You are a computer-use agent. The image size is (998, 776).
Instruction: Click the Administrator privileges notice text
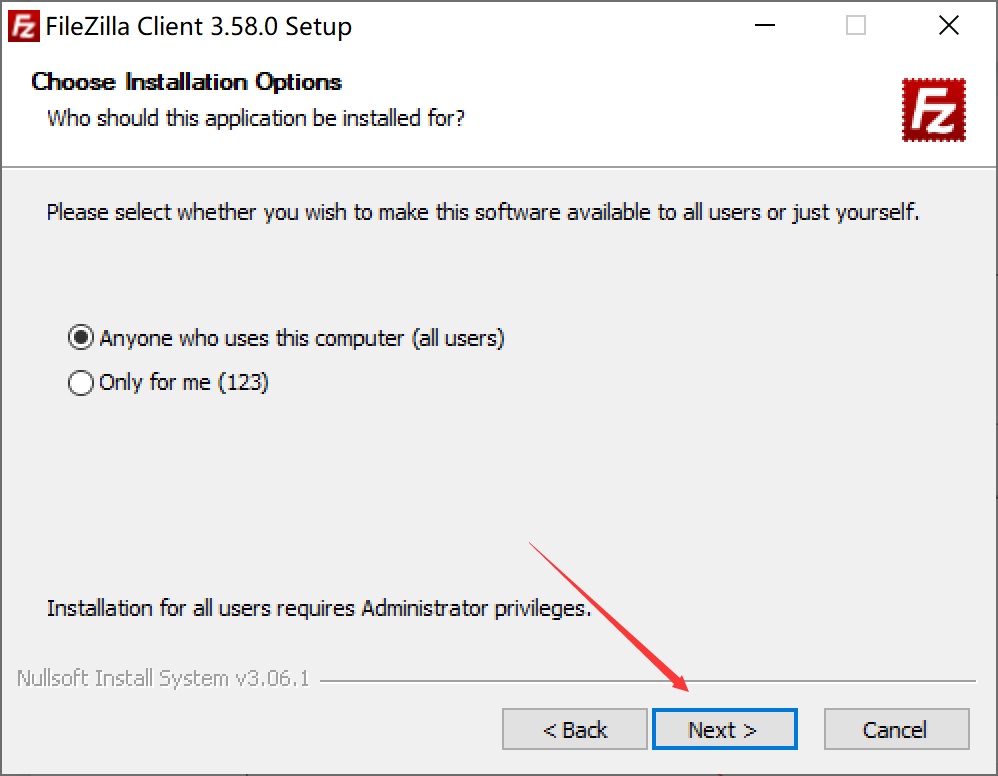319,609
